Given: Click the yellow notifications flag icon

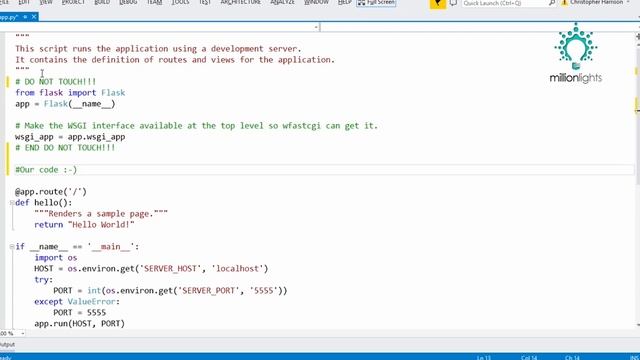Looking at the screenshot, I should click(x=438, y=3).
